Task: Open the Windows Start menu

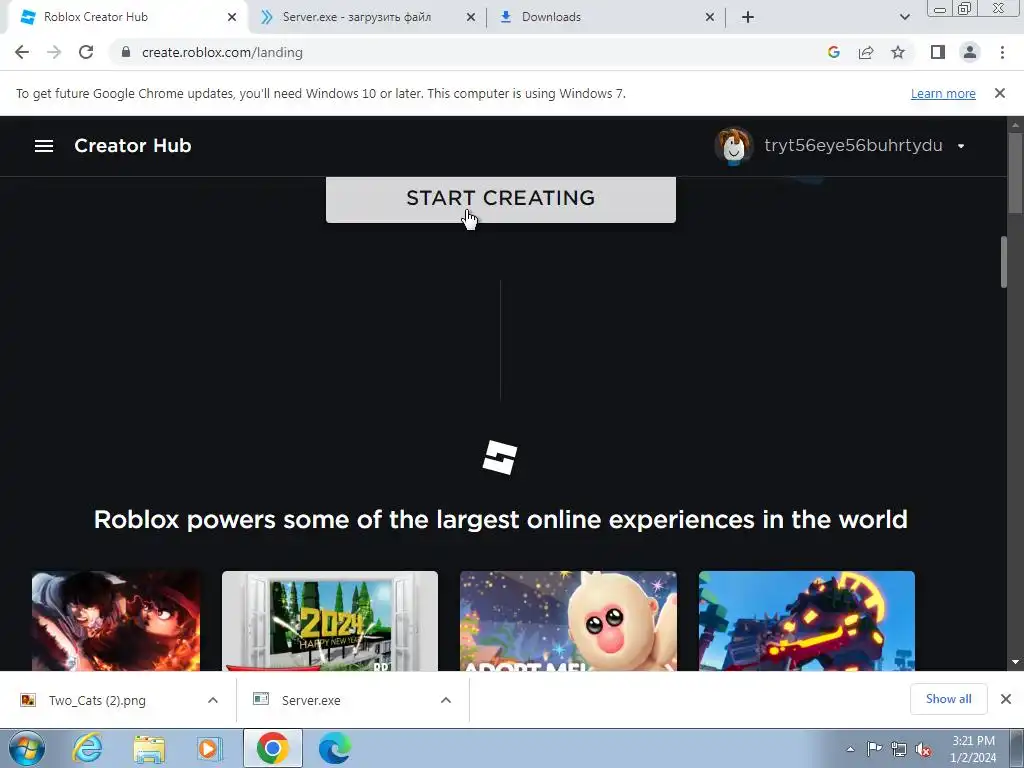Action: click(x=25, y=748)
